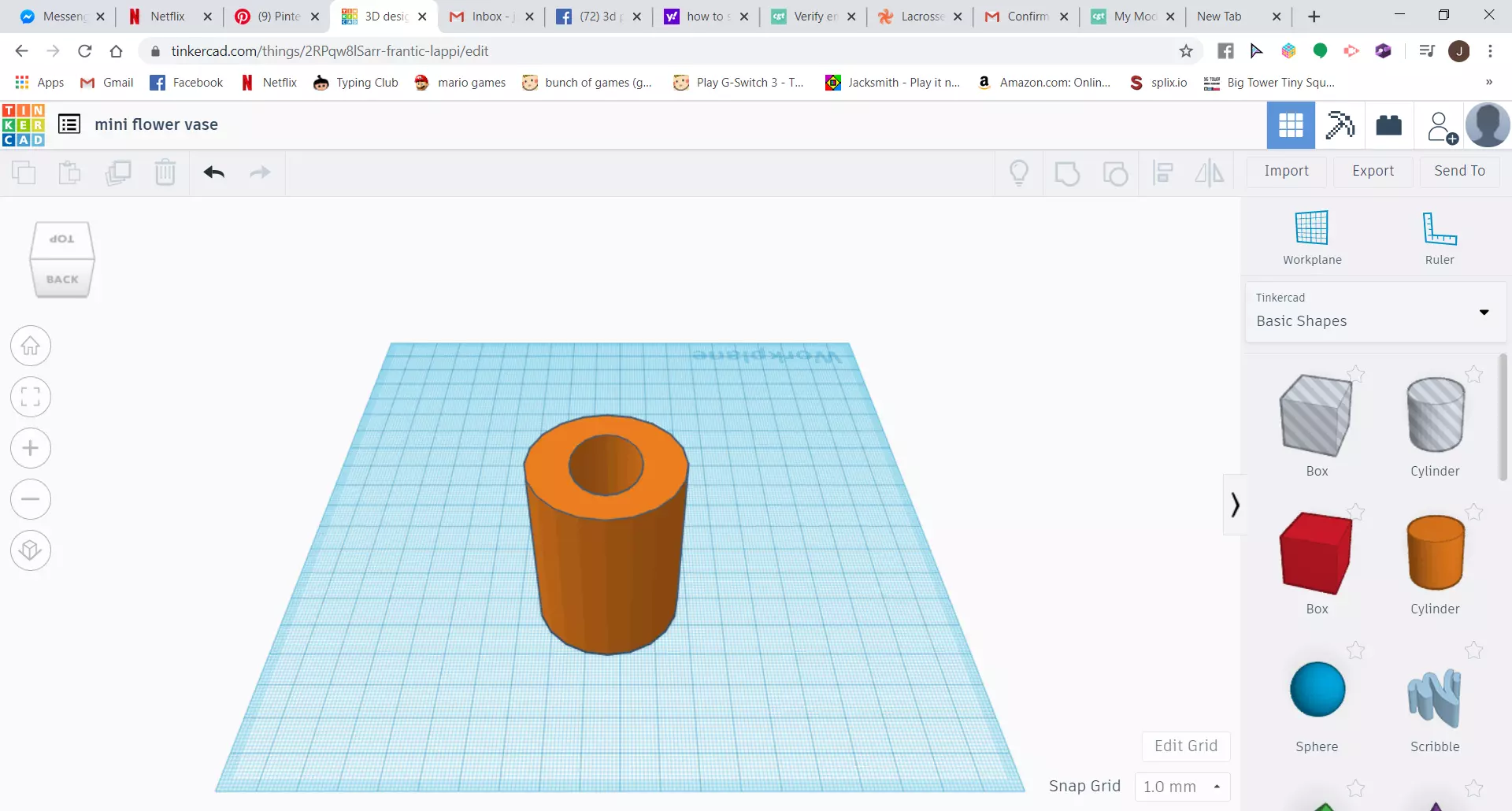
Task: Click the Duplicate and repeat icon
Action: 118,172
